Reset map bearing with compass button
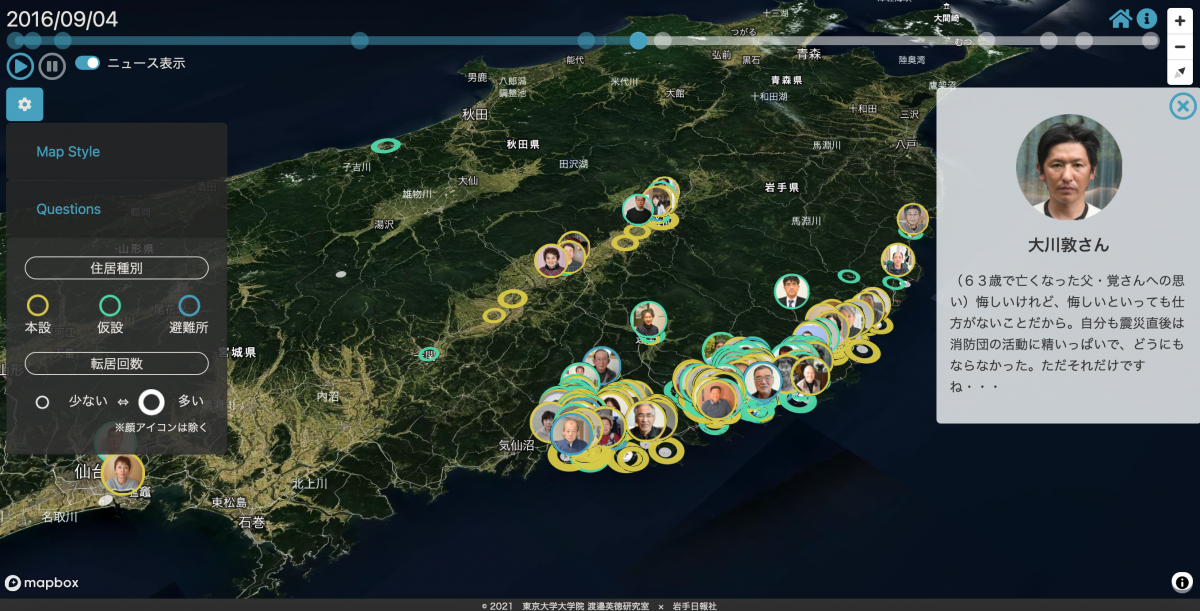This screenshot has height=611, width=1200. 1180,72
